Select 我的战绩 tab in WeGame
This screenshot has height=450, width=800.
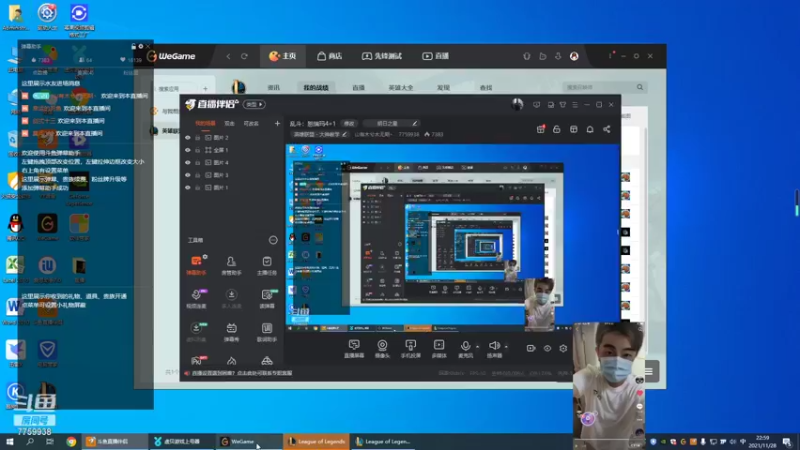[316, 88]
